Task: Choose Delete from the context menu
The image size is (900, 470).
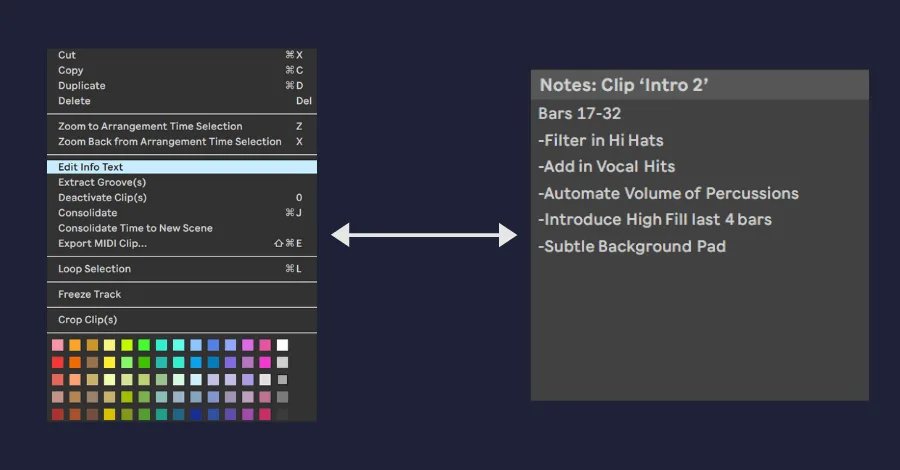Action: (181, 101)
